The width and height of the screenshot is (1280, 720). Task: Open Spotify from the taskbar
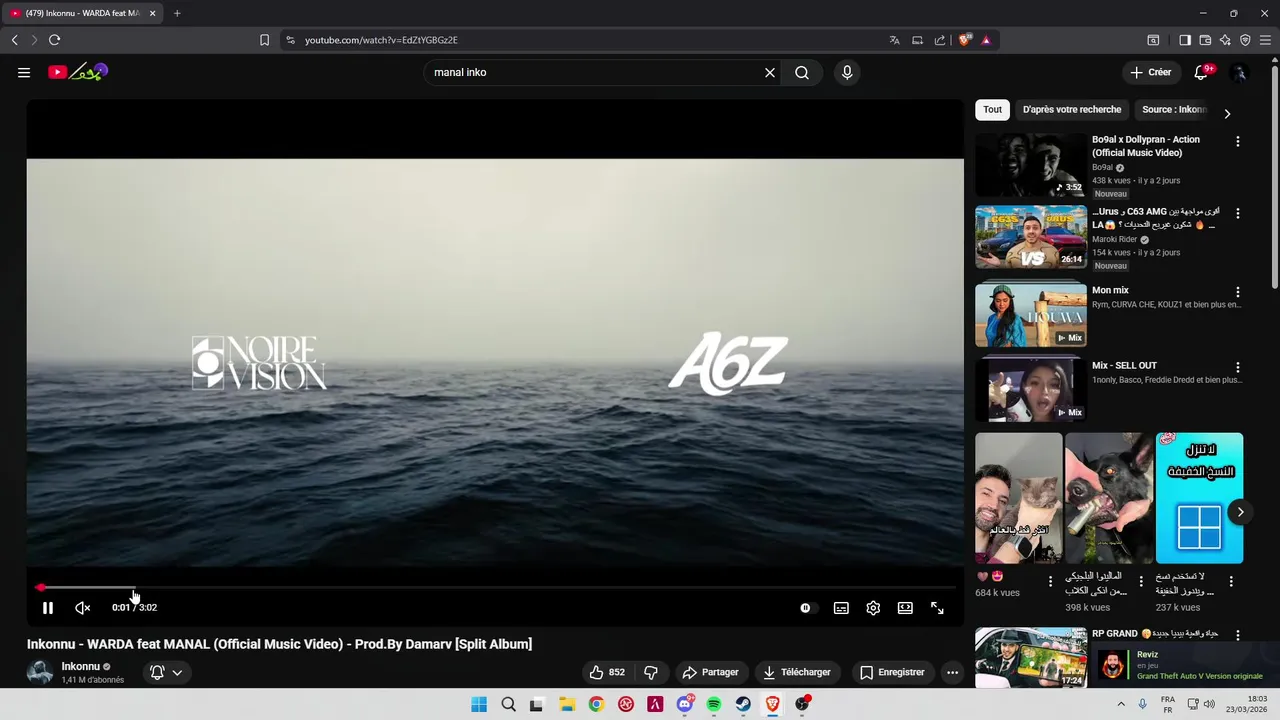(x=714, y=704)
